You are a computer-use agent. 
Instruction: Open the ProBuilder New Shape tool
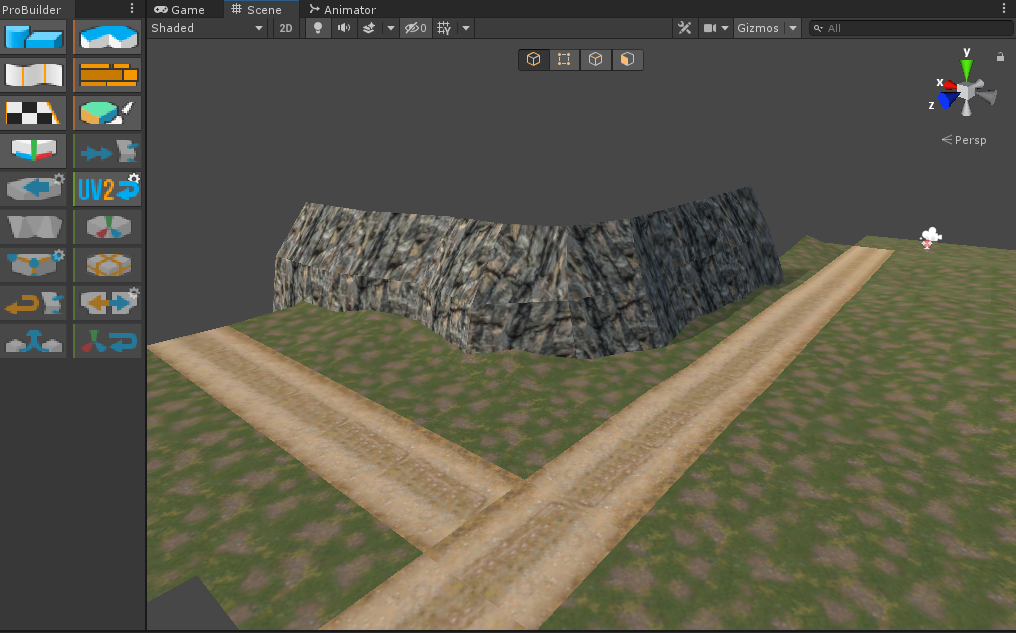(x=34, y=37)
